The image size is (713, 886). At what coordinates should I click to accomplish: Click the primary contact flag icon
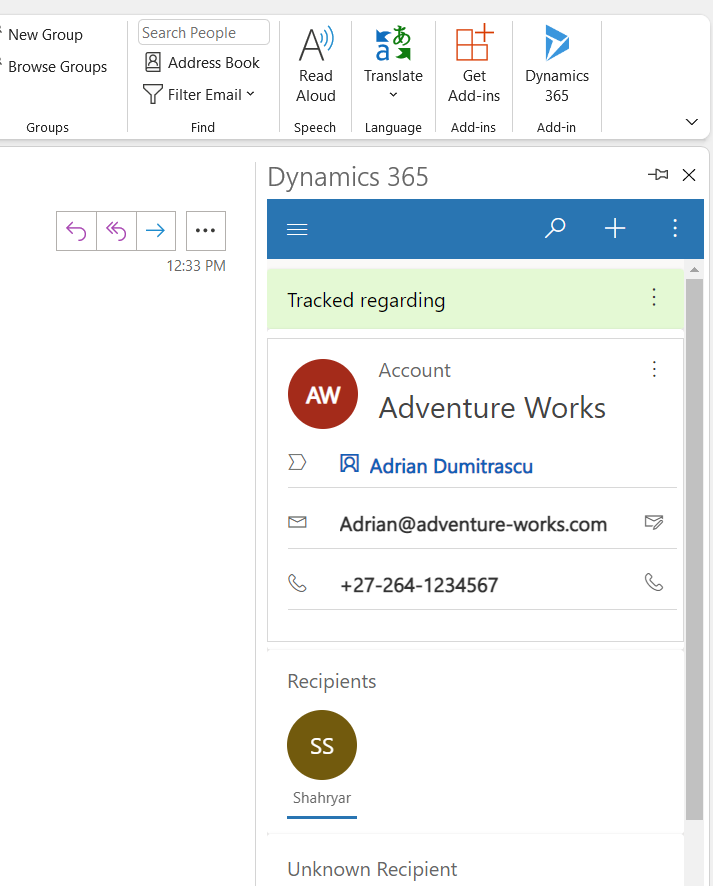pos(297,462)
